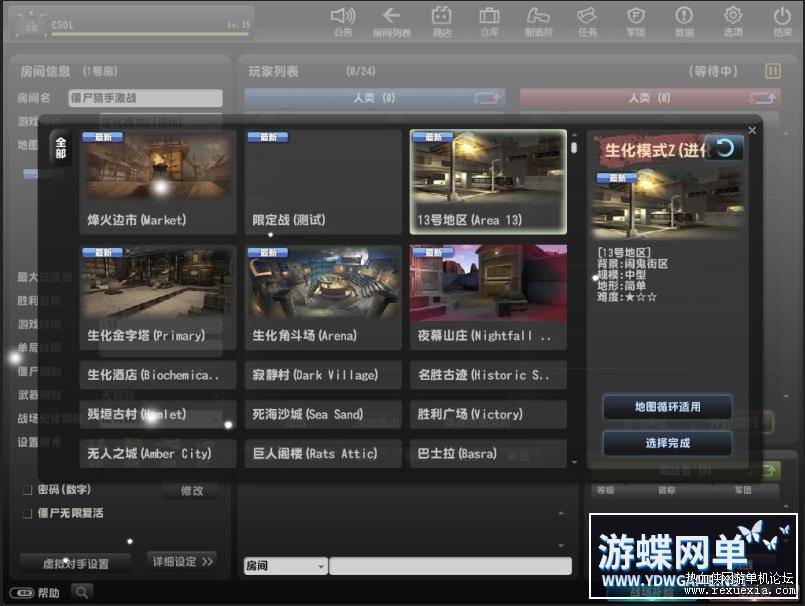Click map list scrollbar down arrow
805x606 pixels.
tap(574, 462)
